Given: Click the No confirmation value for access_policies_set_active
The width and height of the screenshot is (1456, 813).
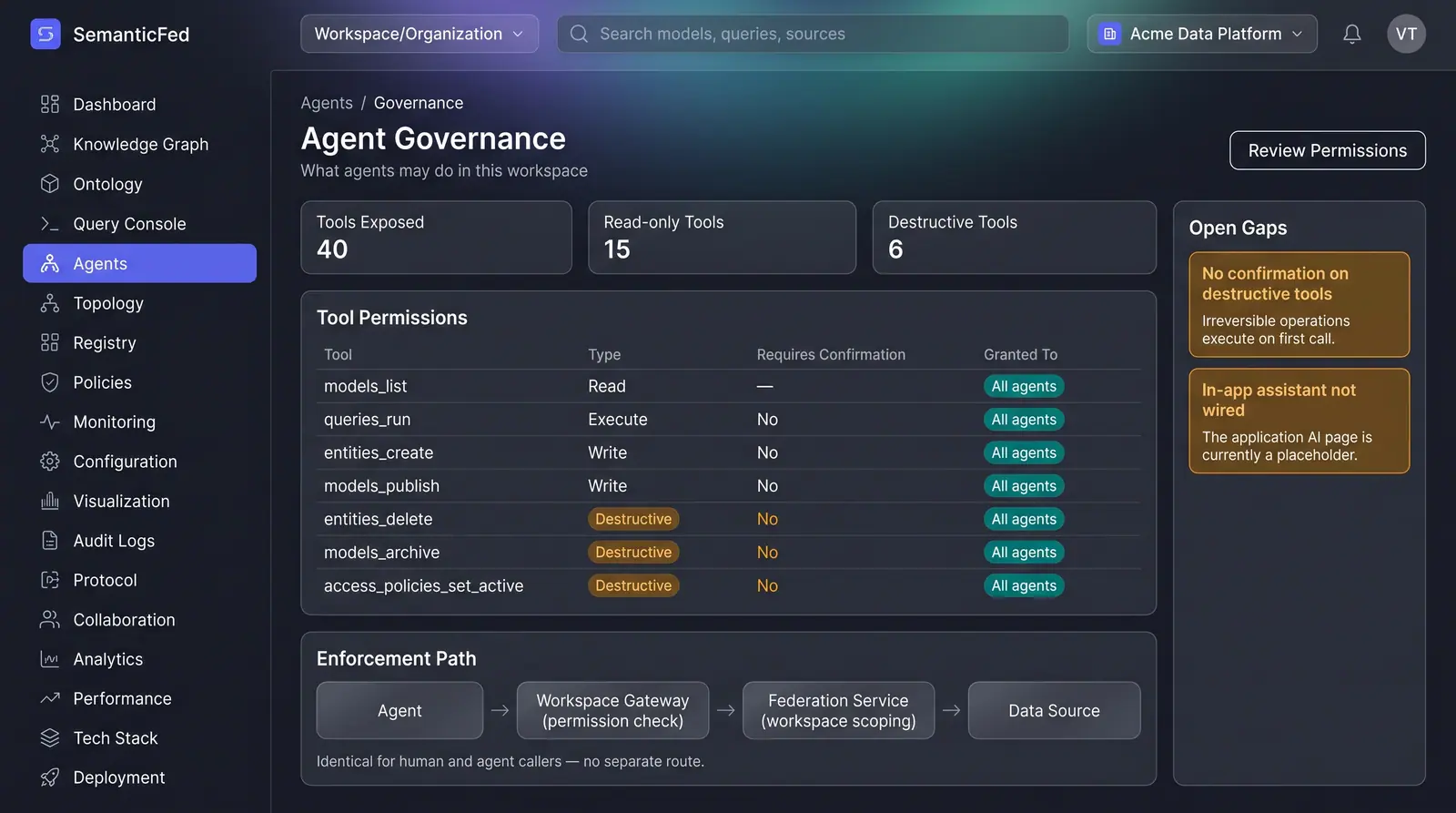Looking at the screenshot, I should 767,585.
